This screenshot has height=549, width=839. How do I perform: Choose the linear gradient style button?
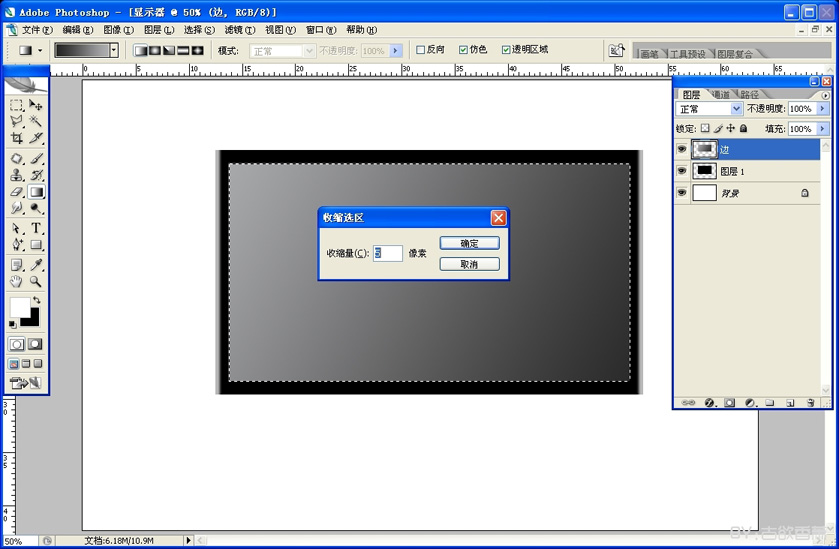coord(141,50)
